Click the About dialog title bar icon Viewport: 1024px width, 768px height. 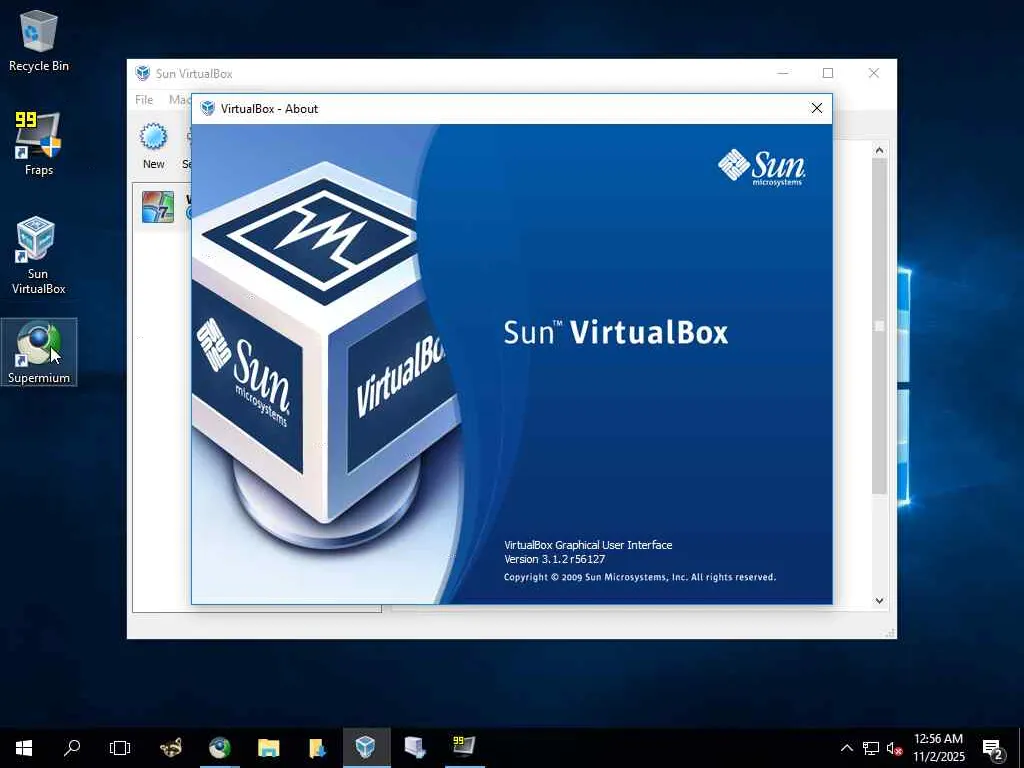point(208,108)
